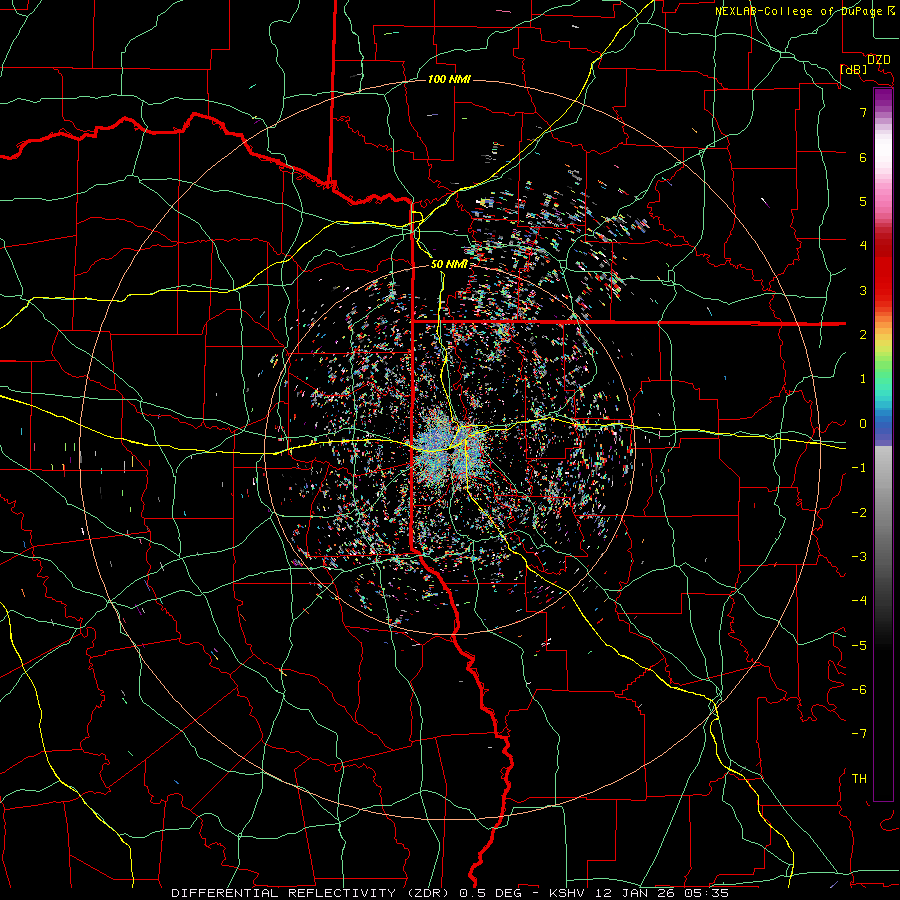Viewport: 900px width, 900px height.
Task: Click the '7' value on the scale
Action: (x=863, y=112)
